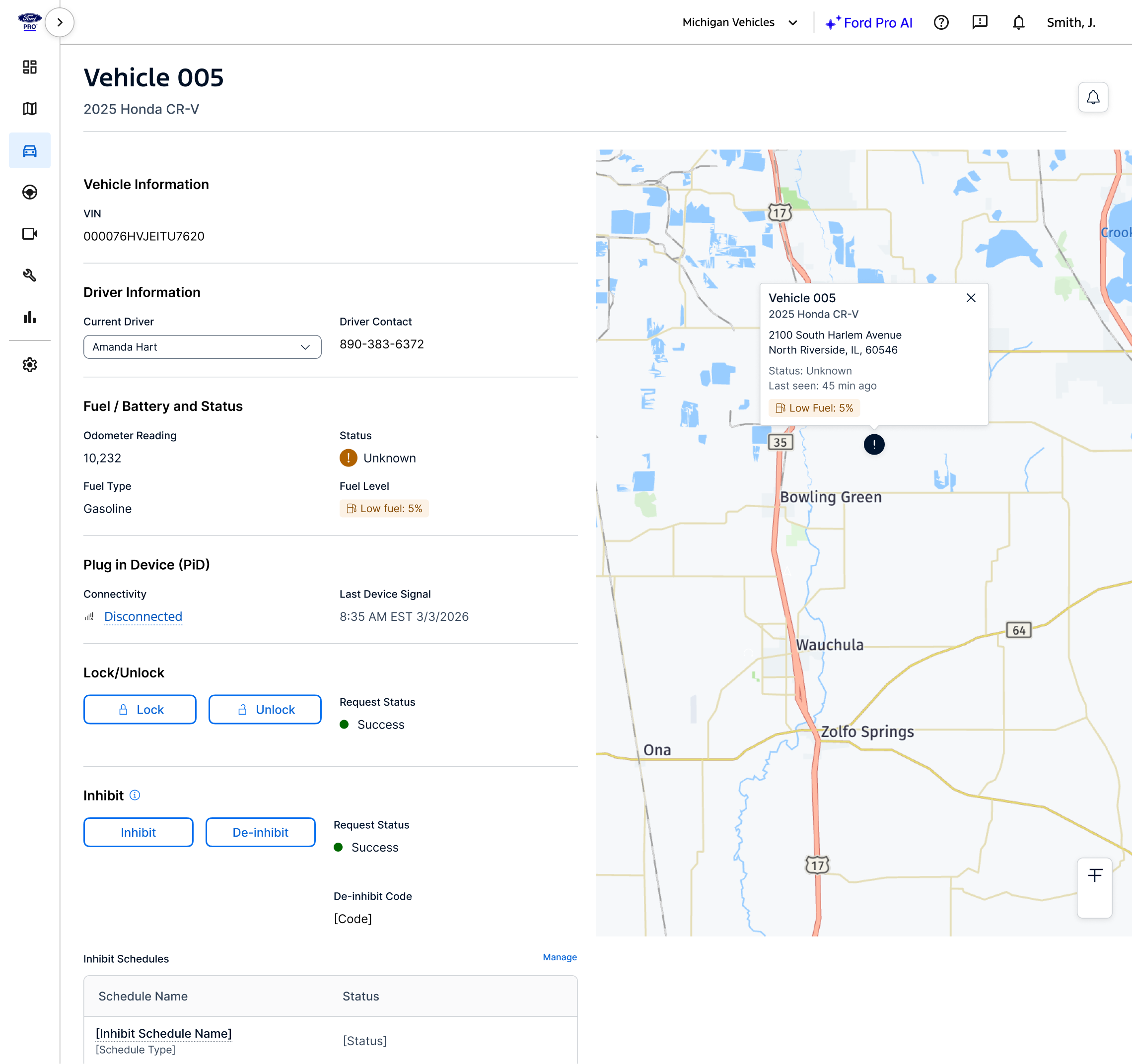The height and width of the screenshot is (1064, 1132).
Task: Open the Vehicles section icon
Action: coord(30,150)
